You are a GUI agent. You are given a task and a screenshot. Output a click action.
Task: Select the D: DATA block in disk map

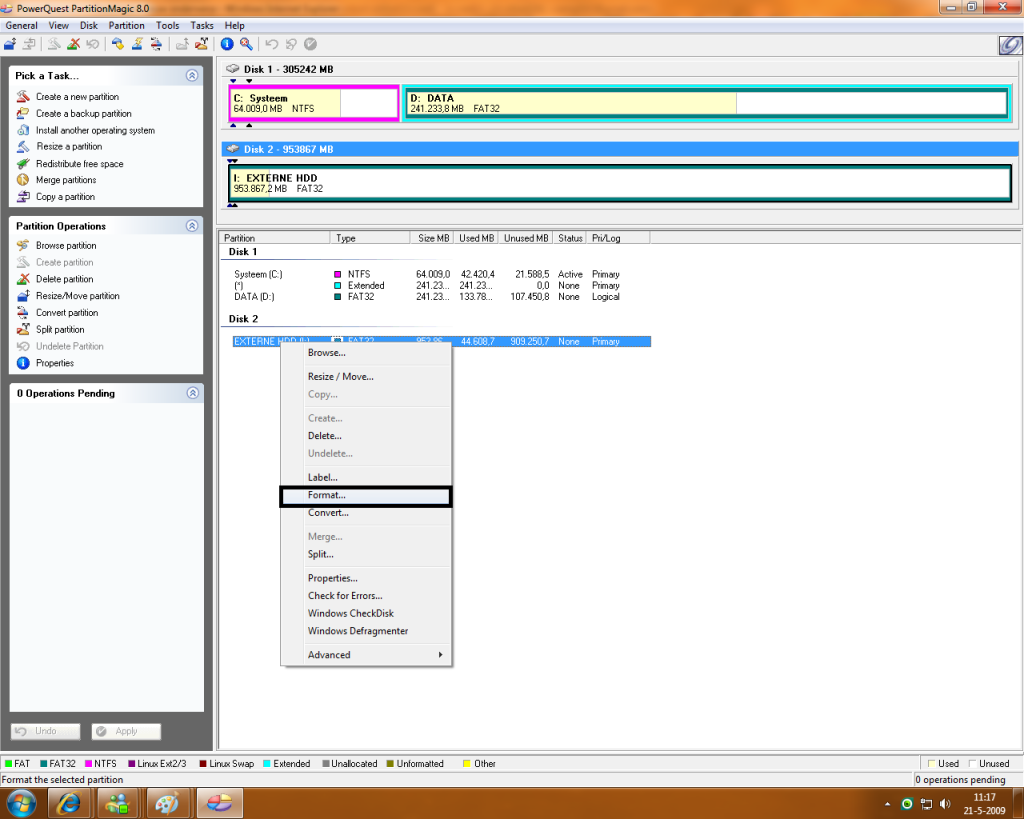pos(707,103)
